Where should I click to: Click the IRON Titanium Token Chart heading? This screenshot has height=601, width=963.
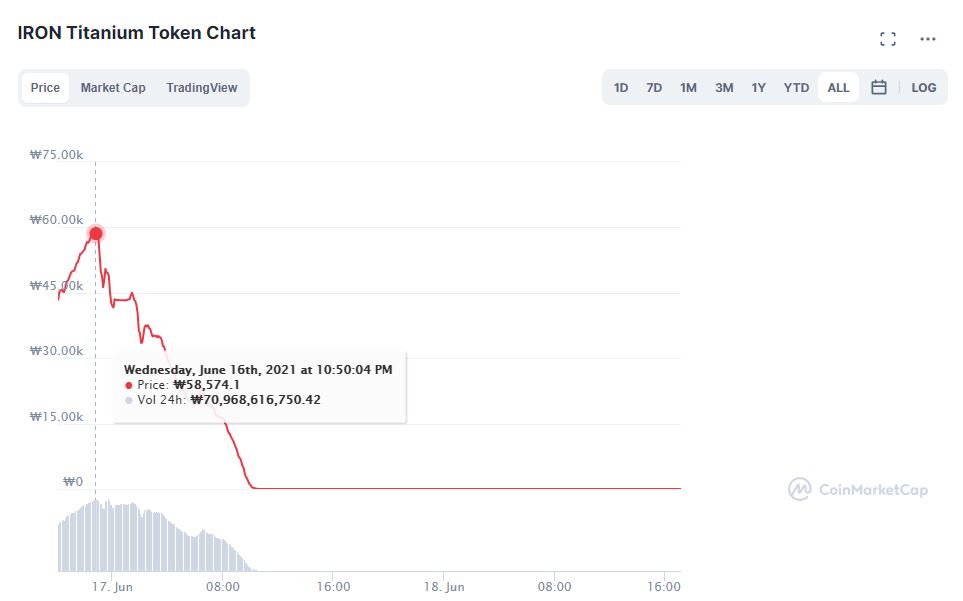(x=136, y=33)
